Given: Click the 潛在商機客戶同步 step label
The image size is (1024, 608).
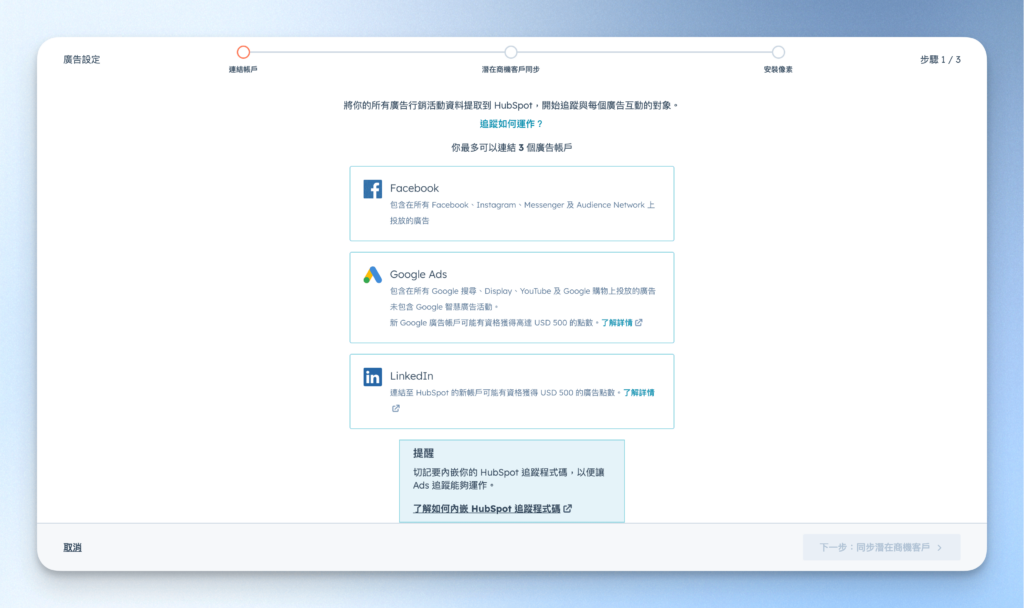Looking at the screenshot, I should click(511, 69).
